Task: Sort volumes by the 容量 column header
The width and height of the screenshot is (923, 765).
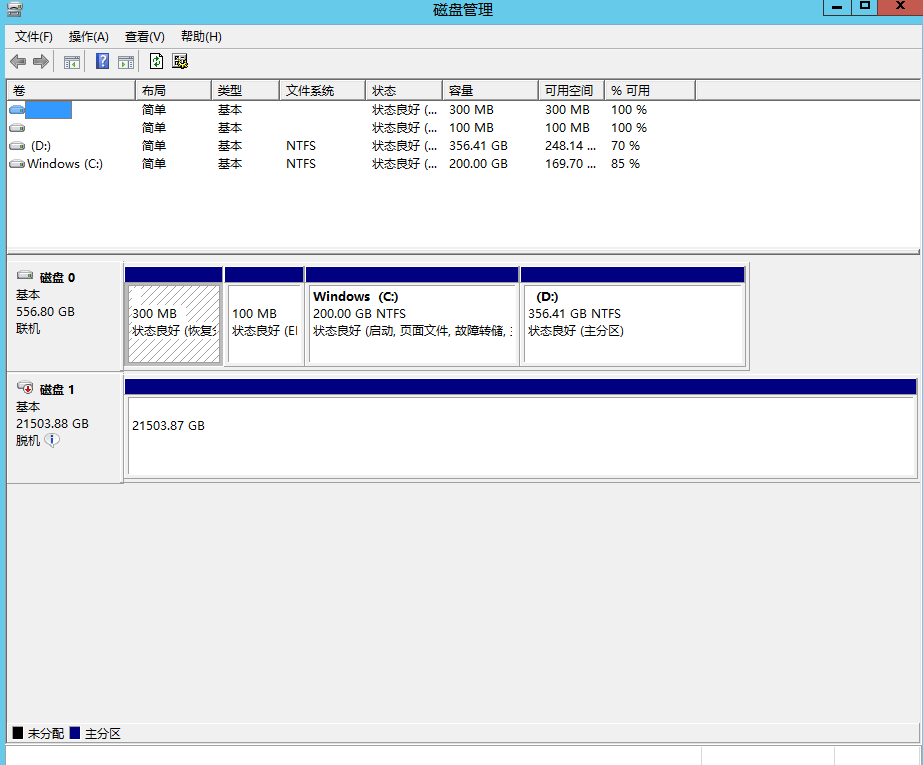Action: tap(489, 91)
